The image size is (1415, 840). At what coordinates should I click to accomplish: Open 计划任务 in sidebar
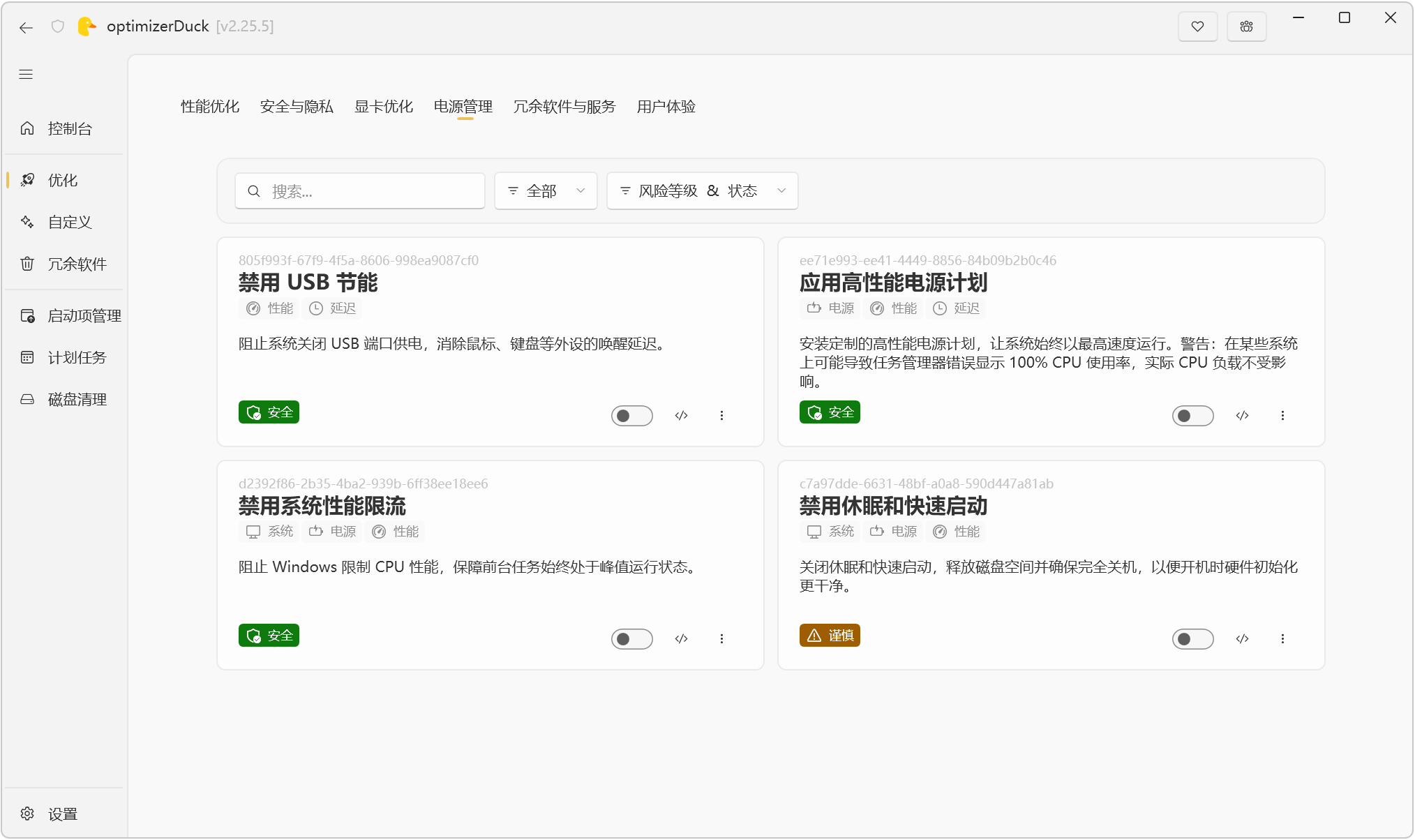click(64, 357)
